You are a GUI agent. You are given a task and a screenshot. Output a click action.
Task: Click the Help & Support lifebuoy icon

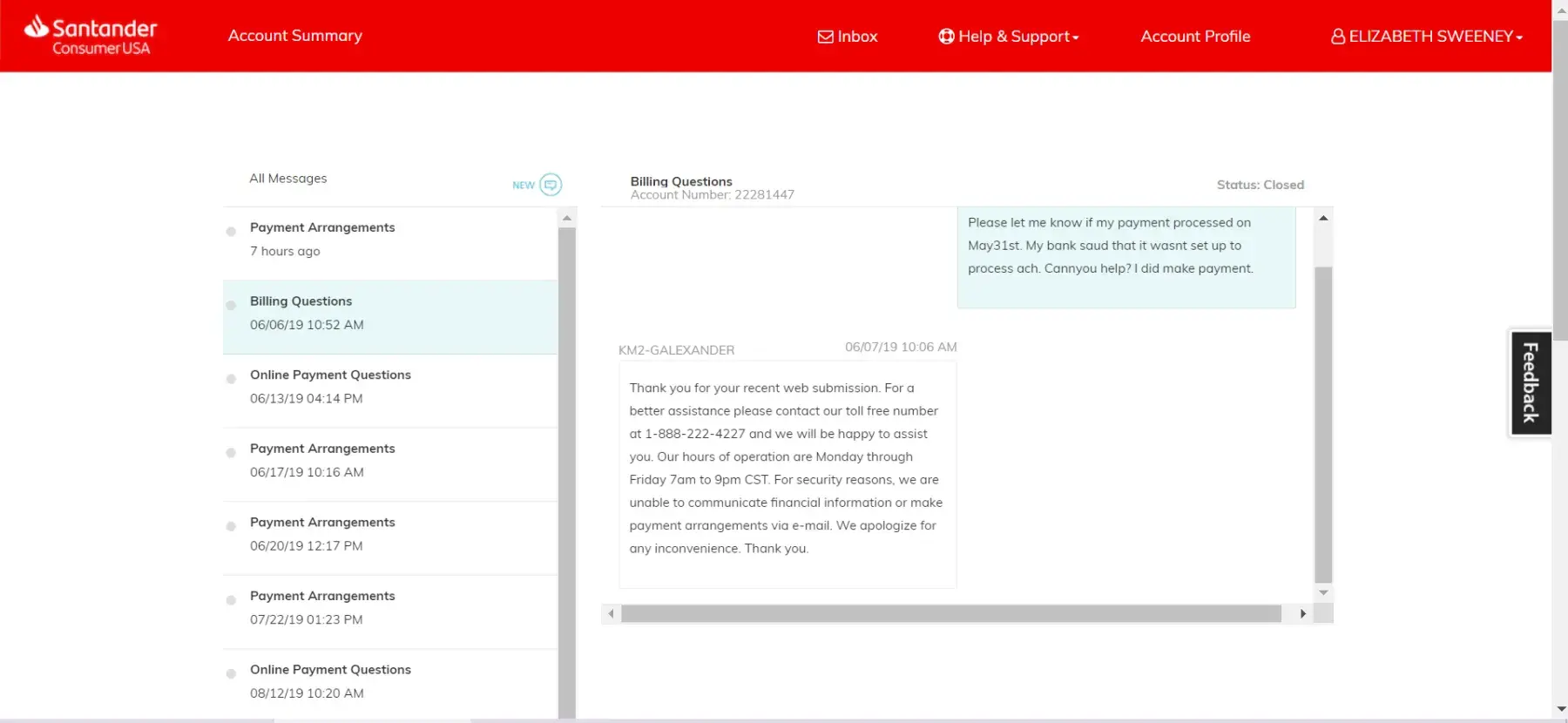pos(946,37)
